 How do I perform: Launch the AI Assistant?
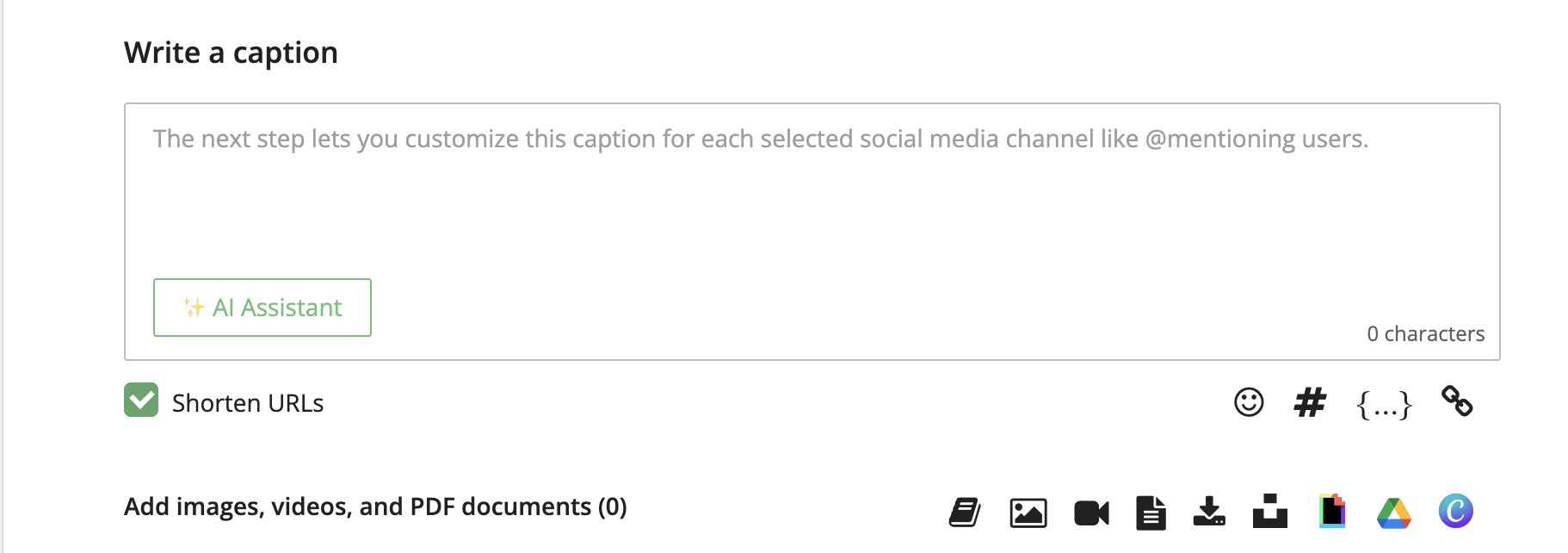click(262, 308)
